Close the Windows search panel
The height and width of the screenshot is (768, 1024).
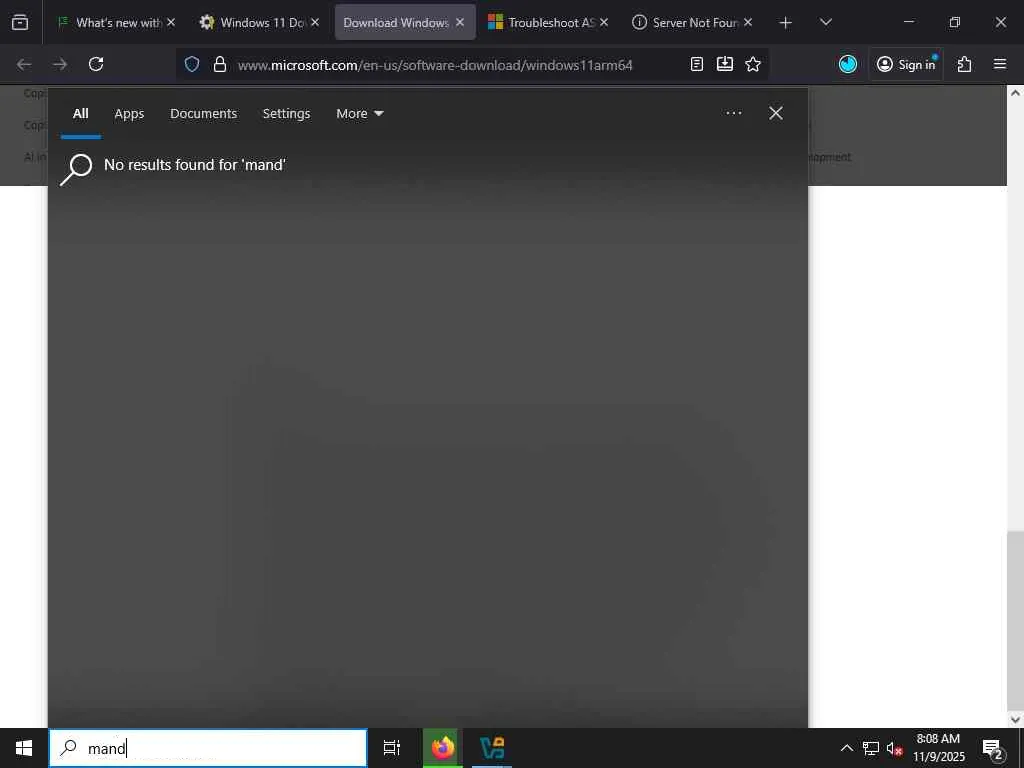click(x=776, y=113)
